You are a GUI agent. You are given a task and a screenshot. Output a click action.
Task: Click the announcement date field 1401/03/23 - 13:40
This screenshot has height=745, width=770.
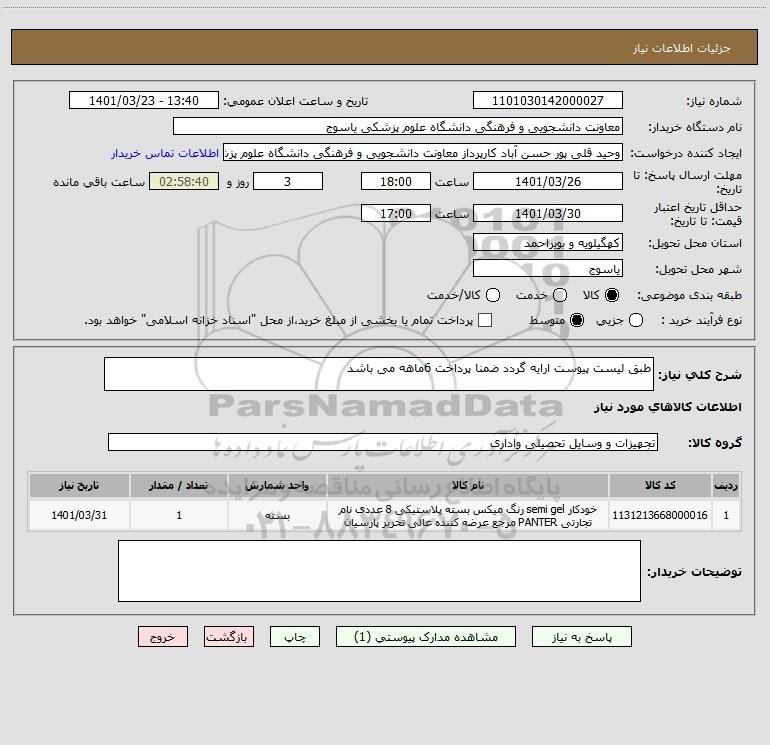pos(144,101)
